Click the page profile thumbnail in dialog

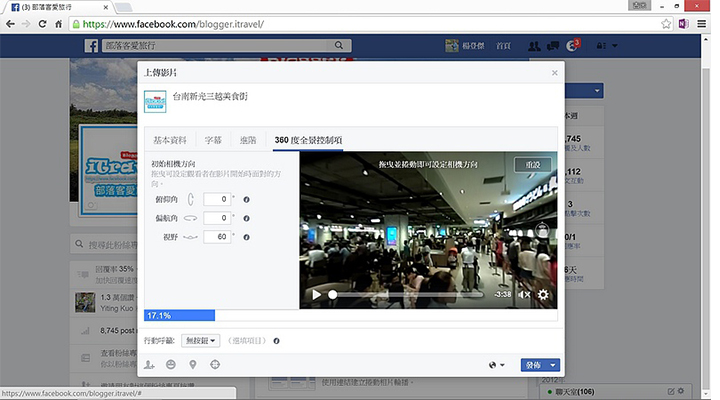[155, 101]
